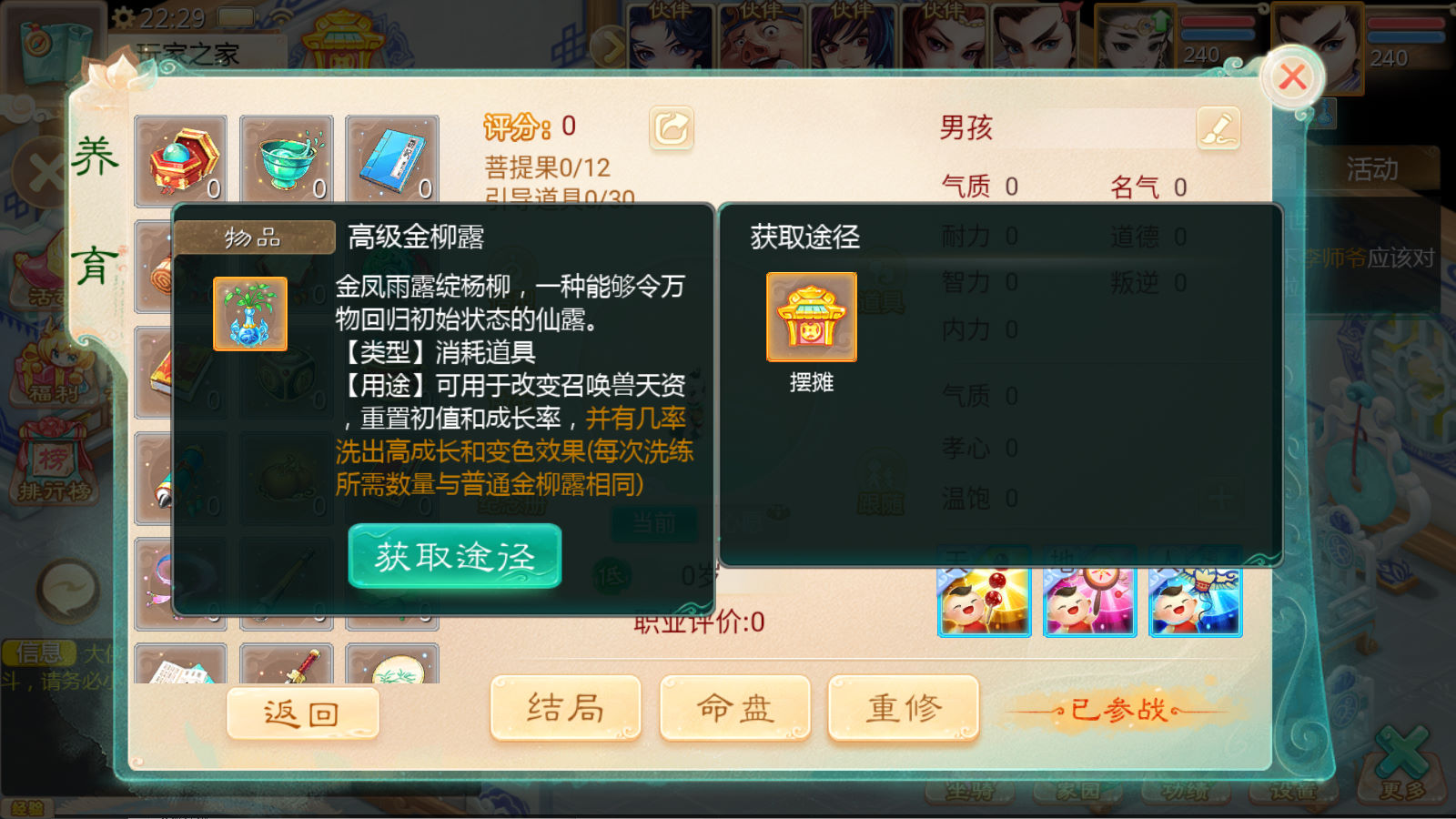Click the 返回 button
The width and height of the screenshot is (1456, 819).
tap(302, 713)
